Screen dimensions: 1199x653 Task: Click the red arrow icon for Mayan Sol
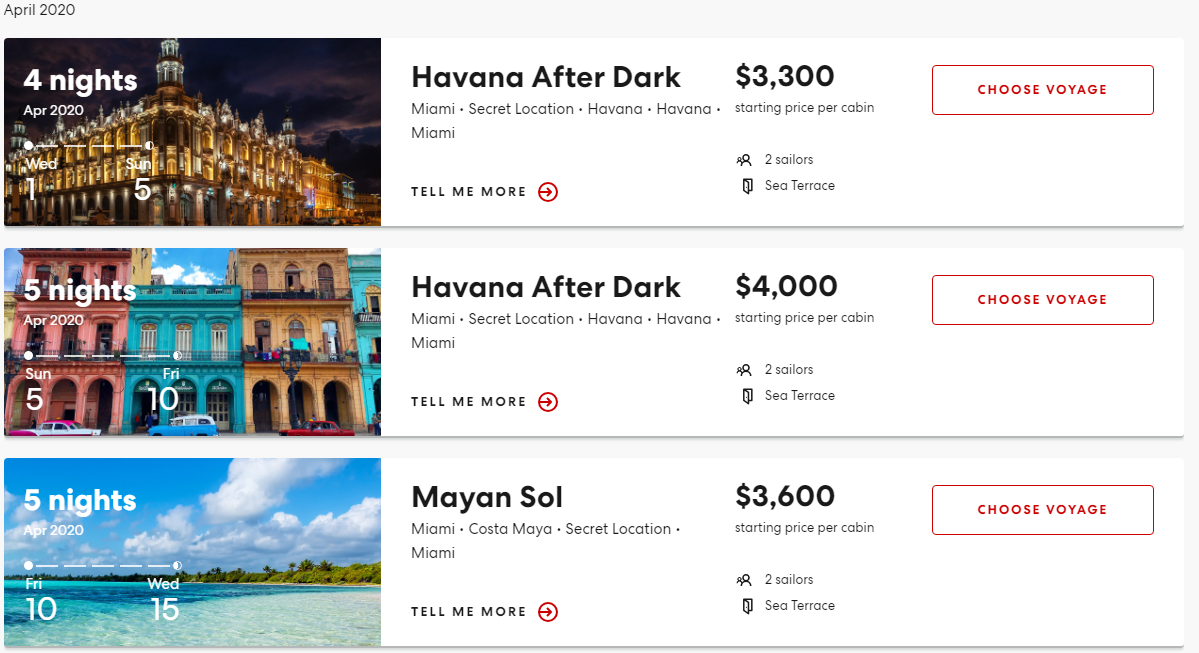(x=548, y=612)
